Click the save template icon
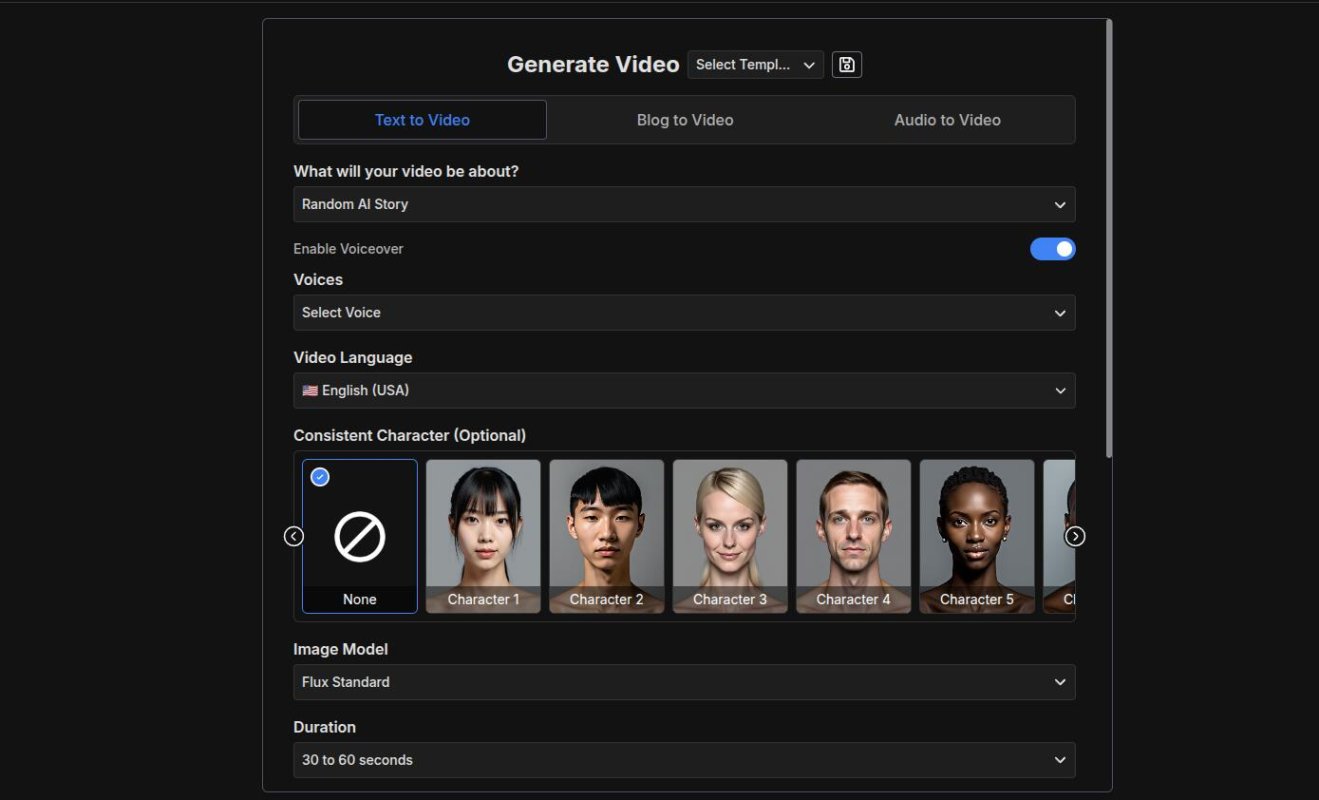1319x800 pixels. click(x=846, y=64)
